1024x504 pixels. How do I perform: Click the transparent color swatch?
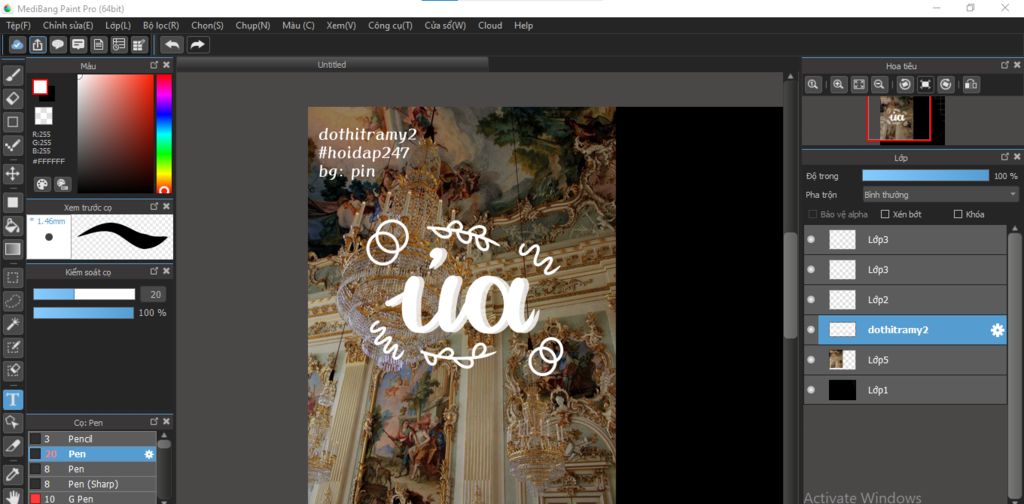click(43, 116)
